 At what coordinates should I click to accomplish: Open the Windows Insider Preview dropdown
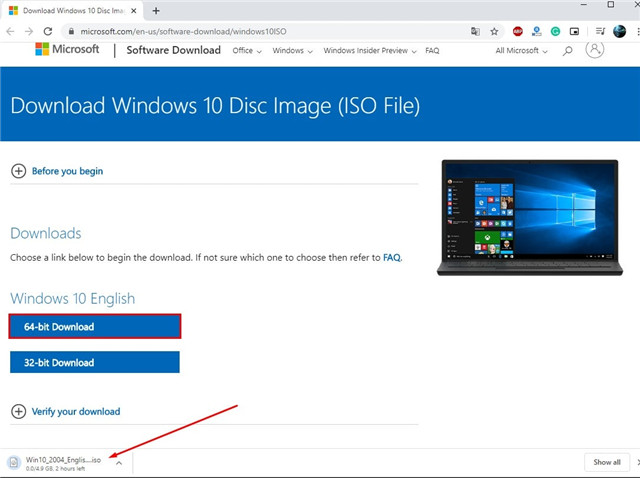370,51
